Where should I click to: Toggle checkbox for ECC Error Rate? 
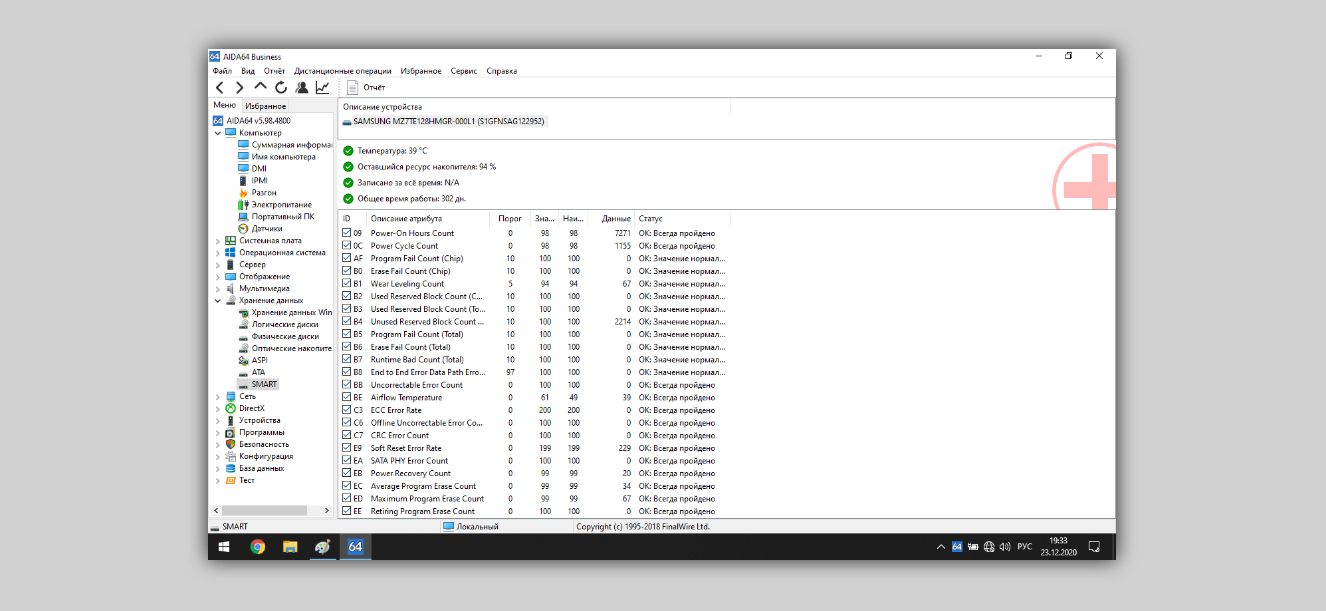click(346, 410)
